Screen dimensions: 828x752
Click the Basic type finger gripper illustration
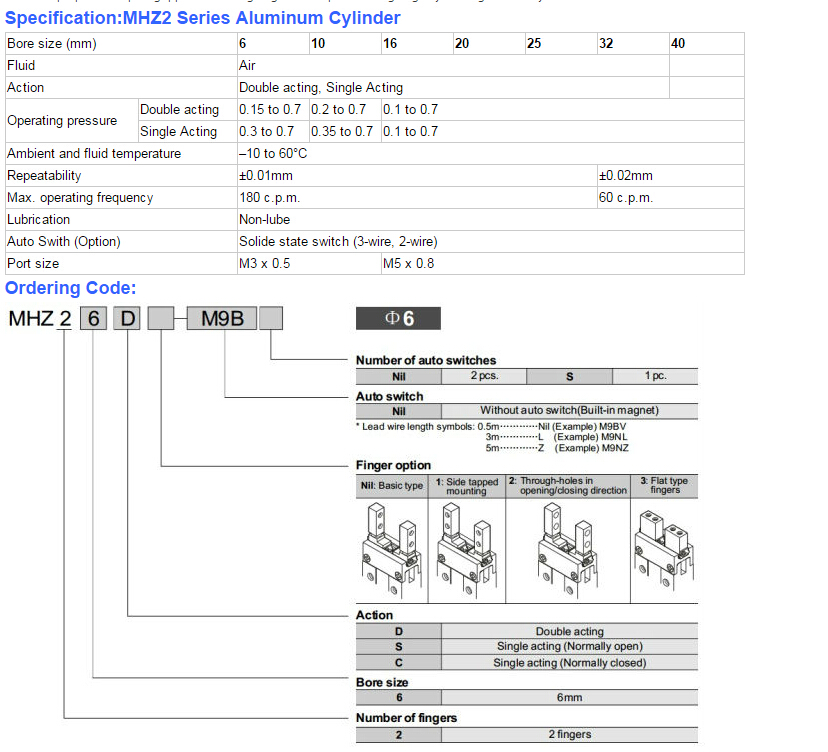point(392,550)
